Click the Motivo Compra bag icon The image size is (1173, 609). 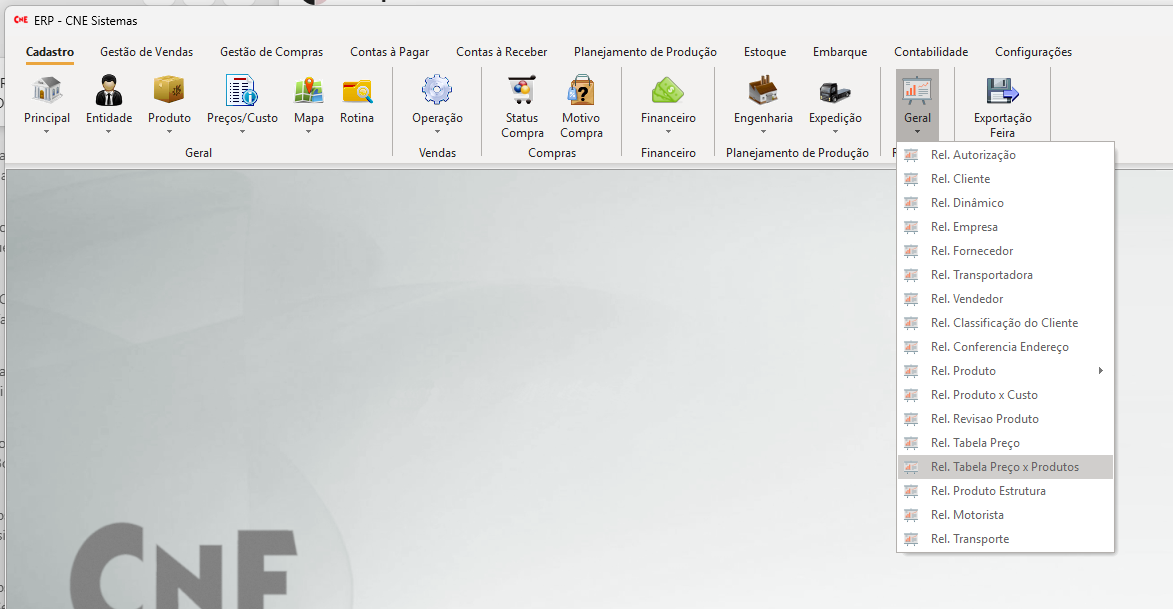581,91
